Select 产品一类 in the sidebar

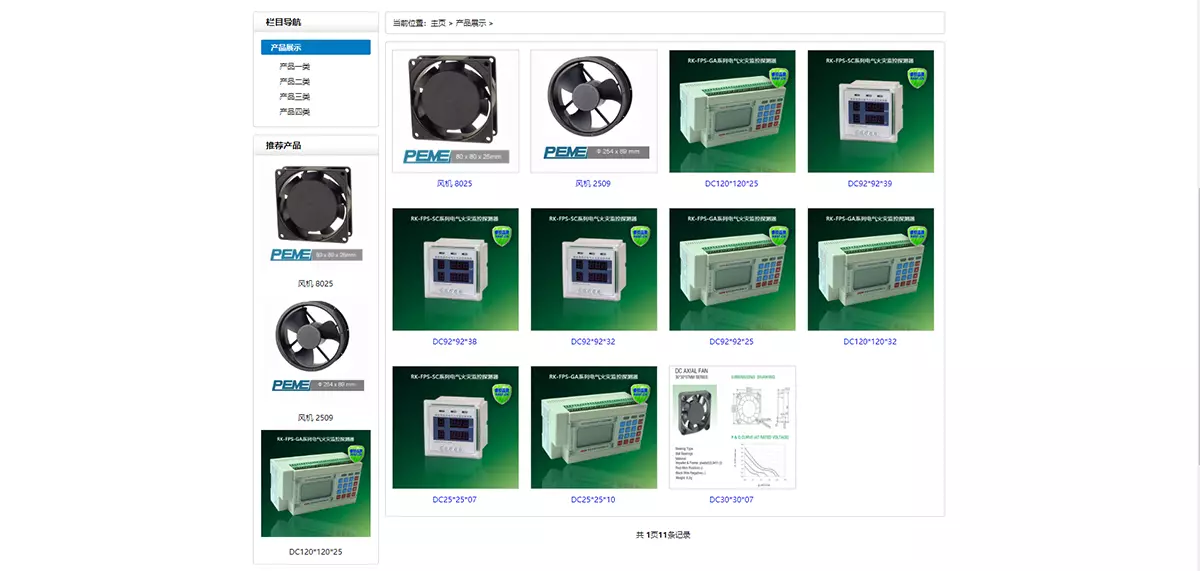(295, 67)
